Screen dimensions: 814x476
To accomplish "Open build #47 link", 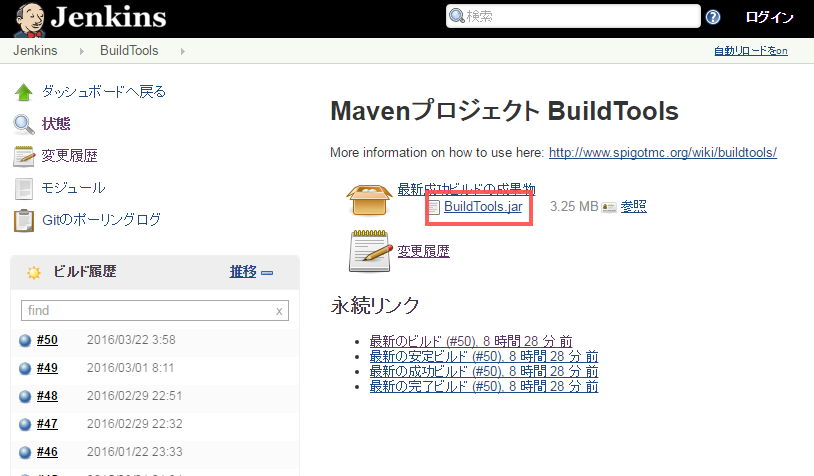I will 47,424.
